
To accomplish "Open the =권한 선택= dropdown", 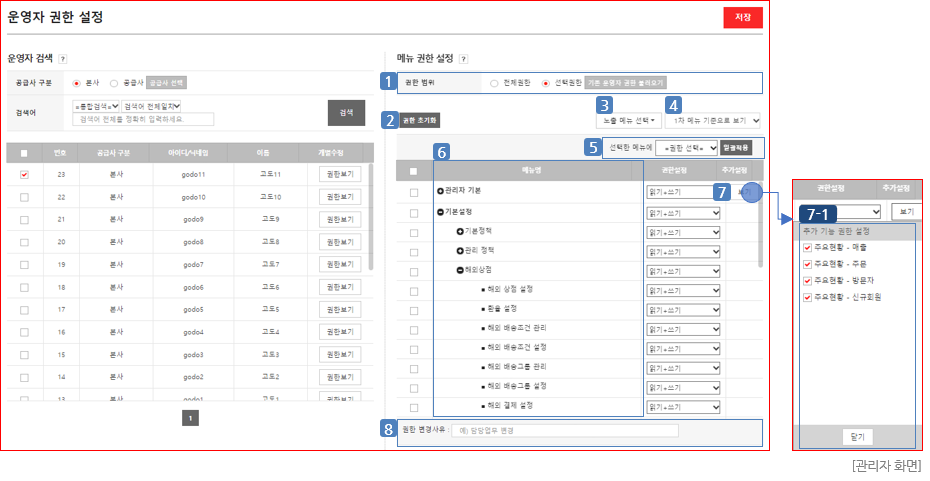I will pos(687,148).
